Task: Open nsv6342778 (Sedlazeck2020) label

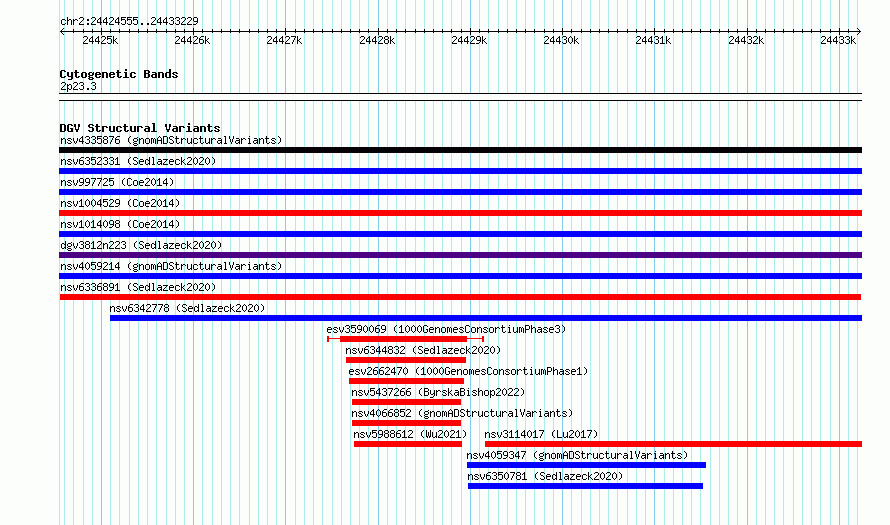Action: point(187,308)
